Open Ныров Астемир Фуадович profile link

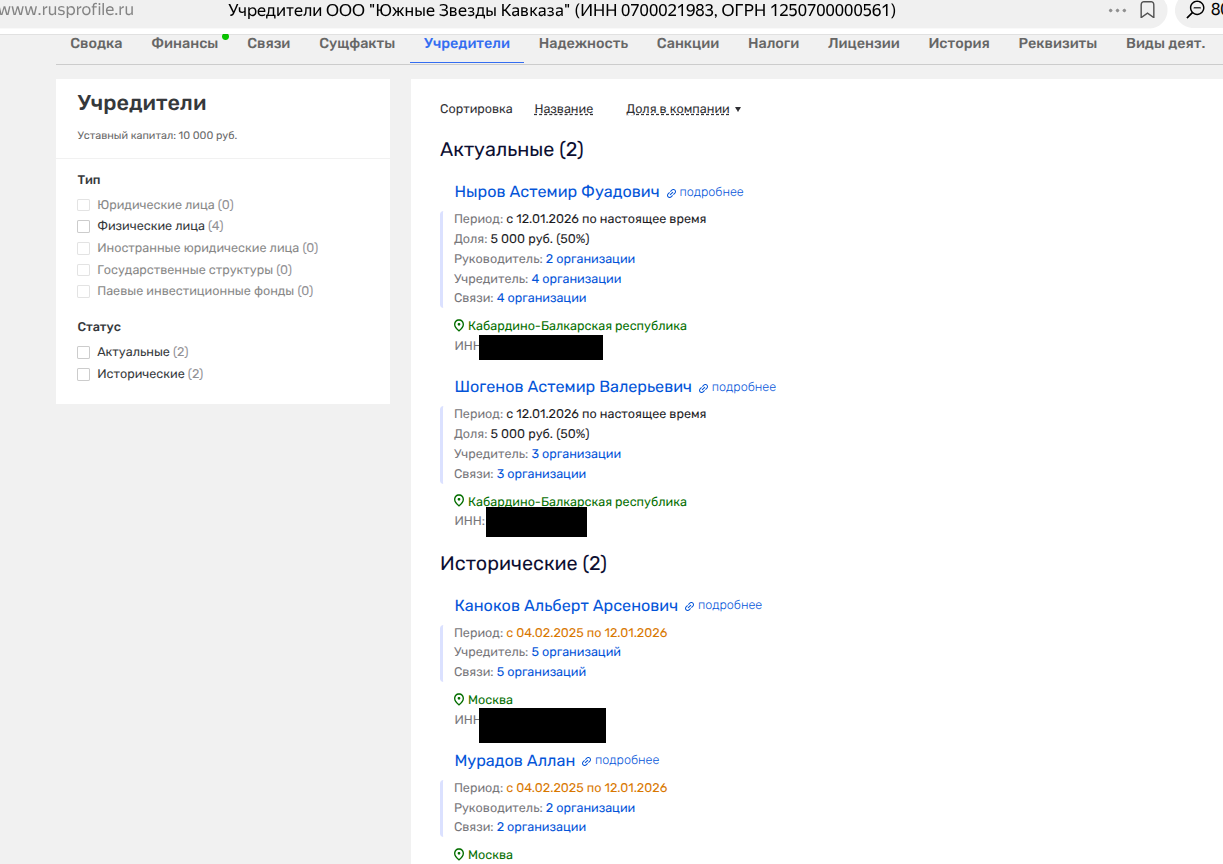tap(557, 192)
